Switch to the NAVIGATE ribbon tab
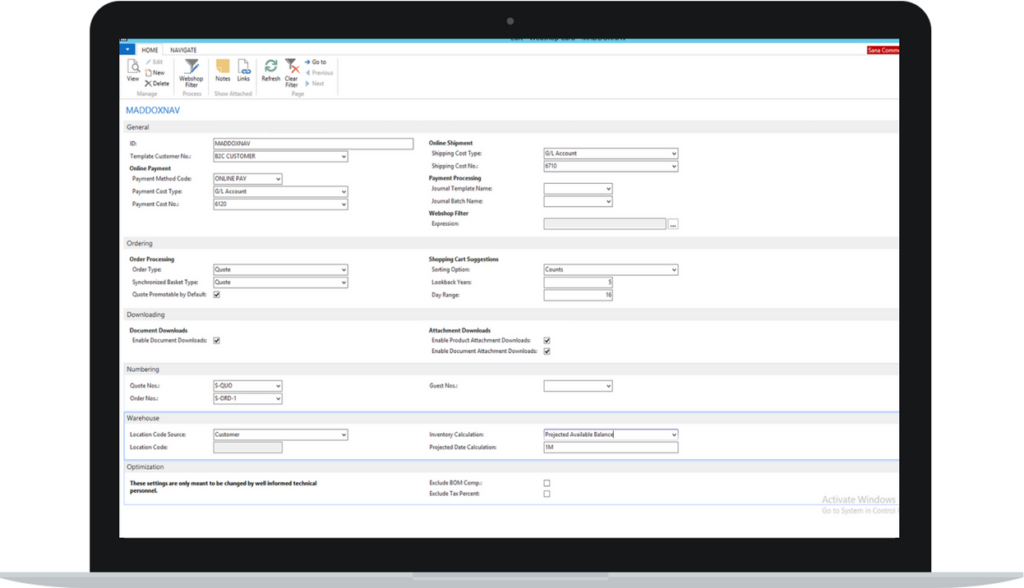1024x588 pixels. [x=183, y=50]
